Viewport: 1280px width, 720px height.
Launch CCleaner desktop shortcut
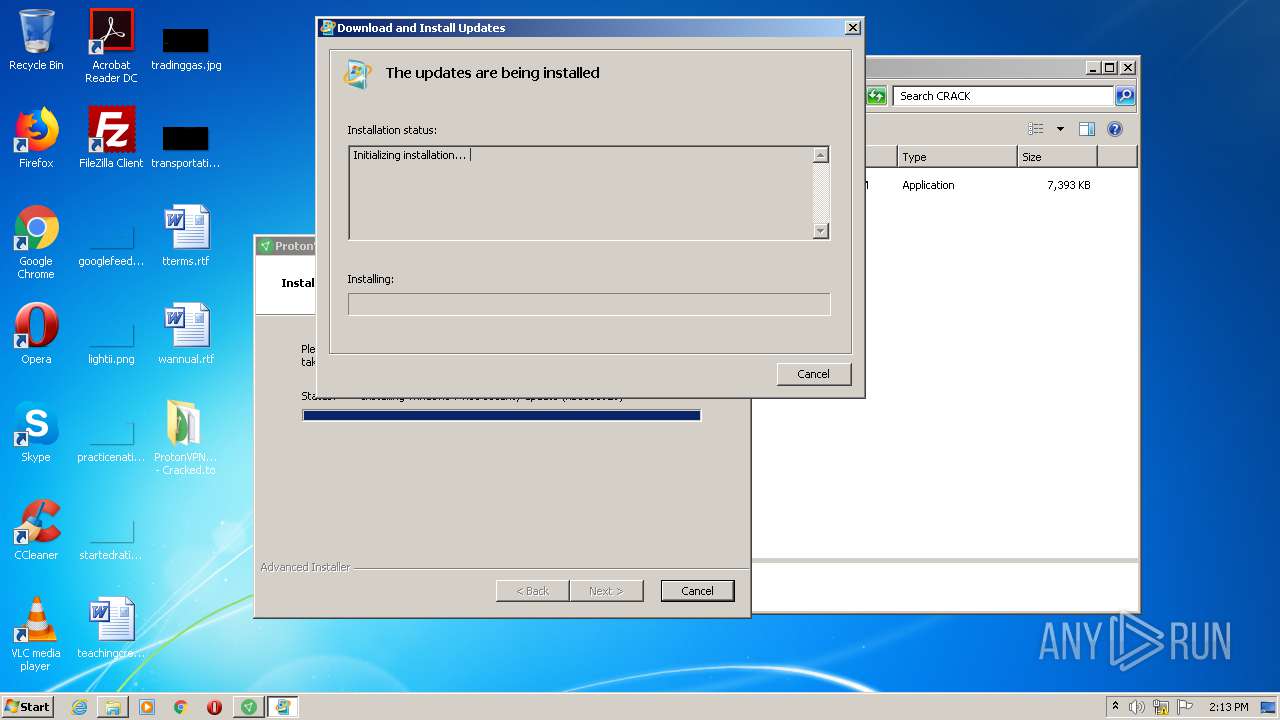pos(36,530)
